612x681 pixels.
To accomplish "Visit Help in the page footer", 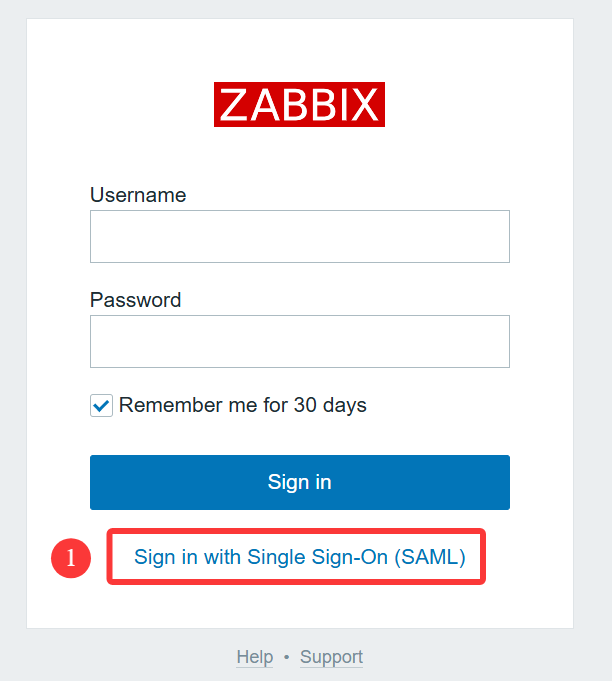I will click(254, 657).
